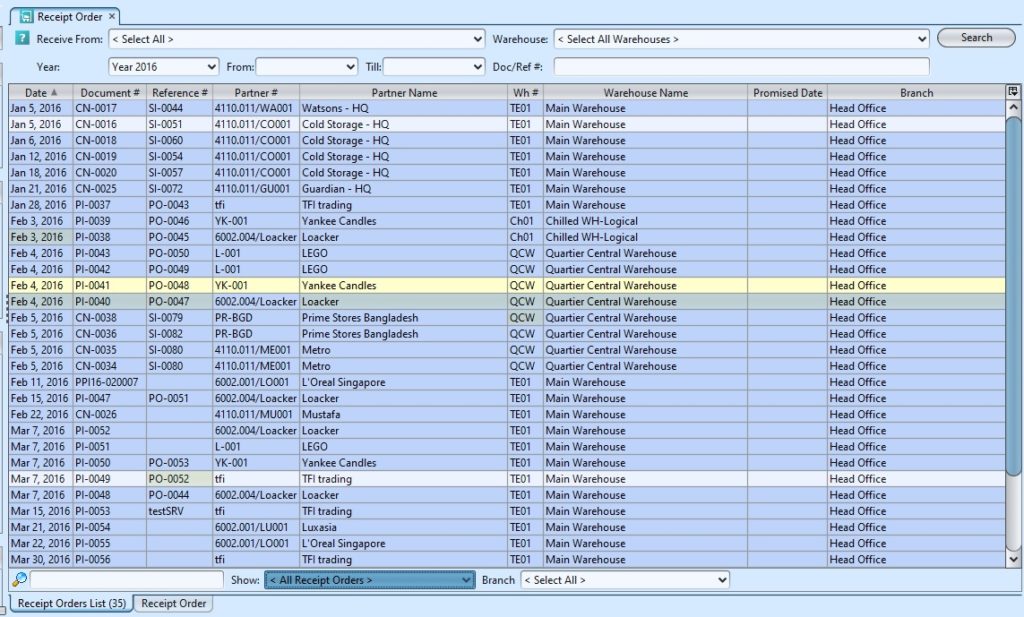
Task: Select document PI-0040 cell
Action: coord(110,302)
